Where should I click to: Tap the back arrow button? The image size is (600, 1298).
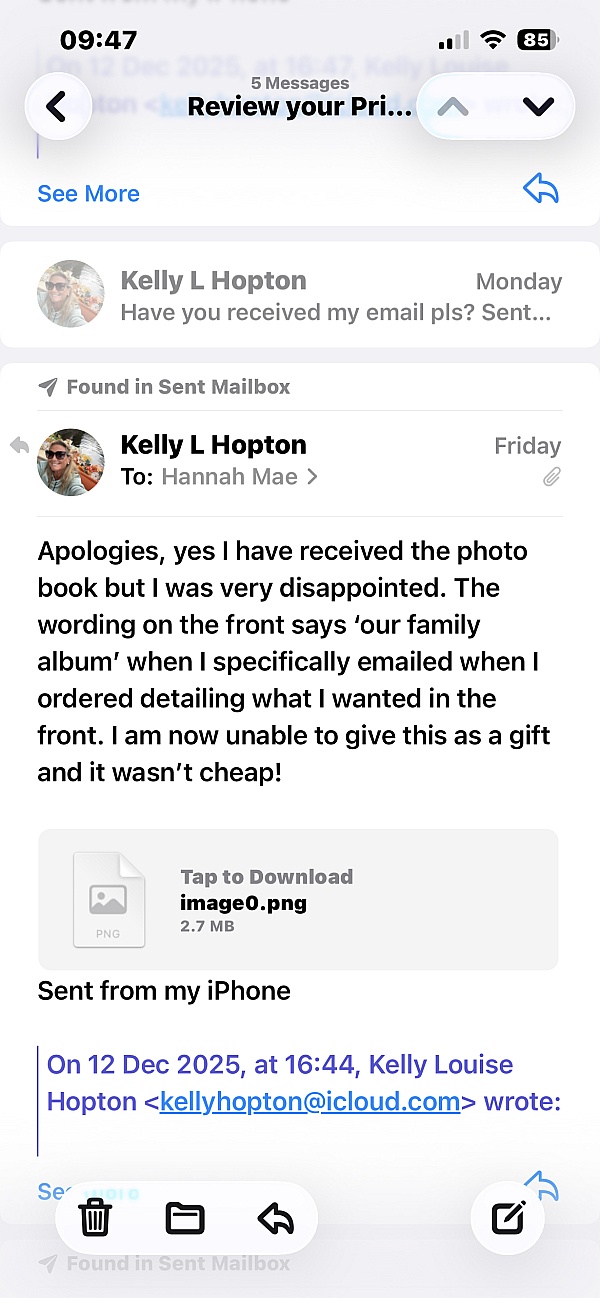57,106
